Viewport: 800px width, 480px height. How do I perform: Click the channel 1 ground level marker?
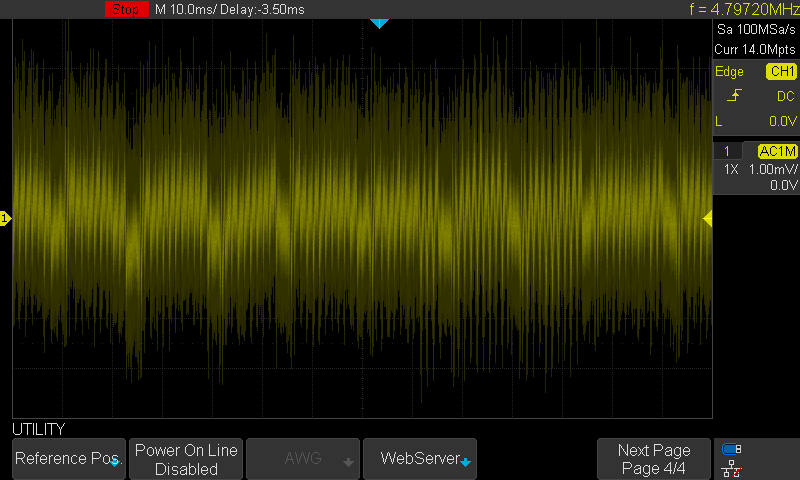tap(5, 218)
